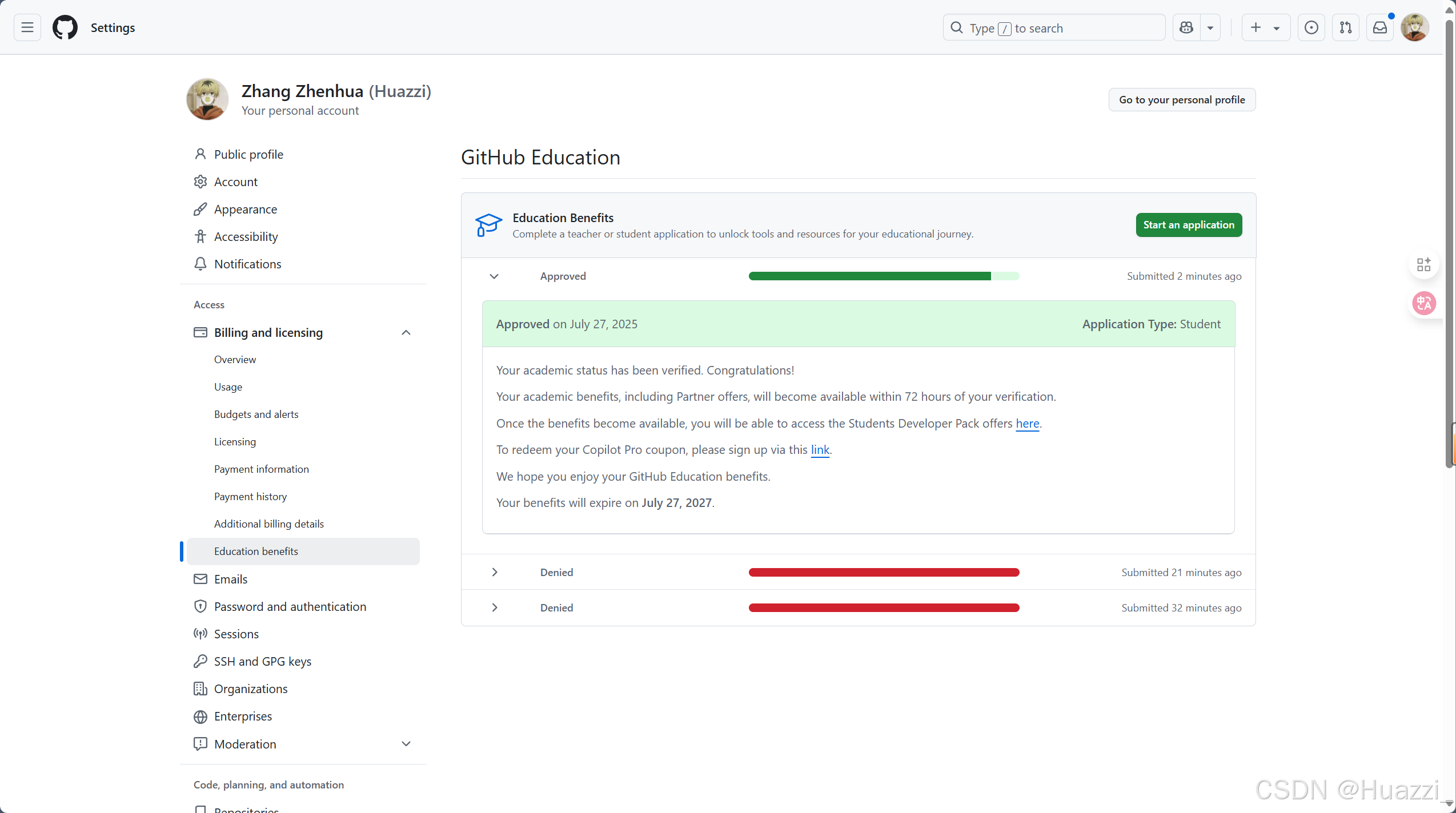Go to your personal profile
The height and width of the screenshot is (813, 1456).
pos(1182,99)
